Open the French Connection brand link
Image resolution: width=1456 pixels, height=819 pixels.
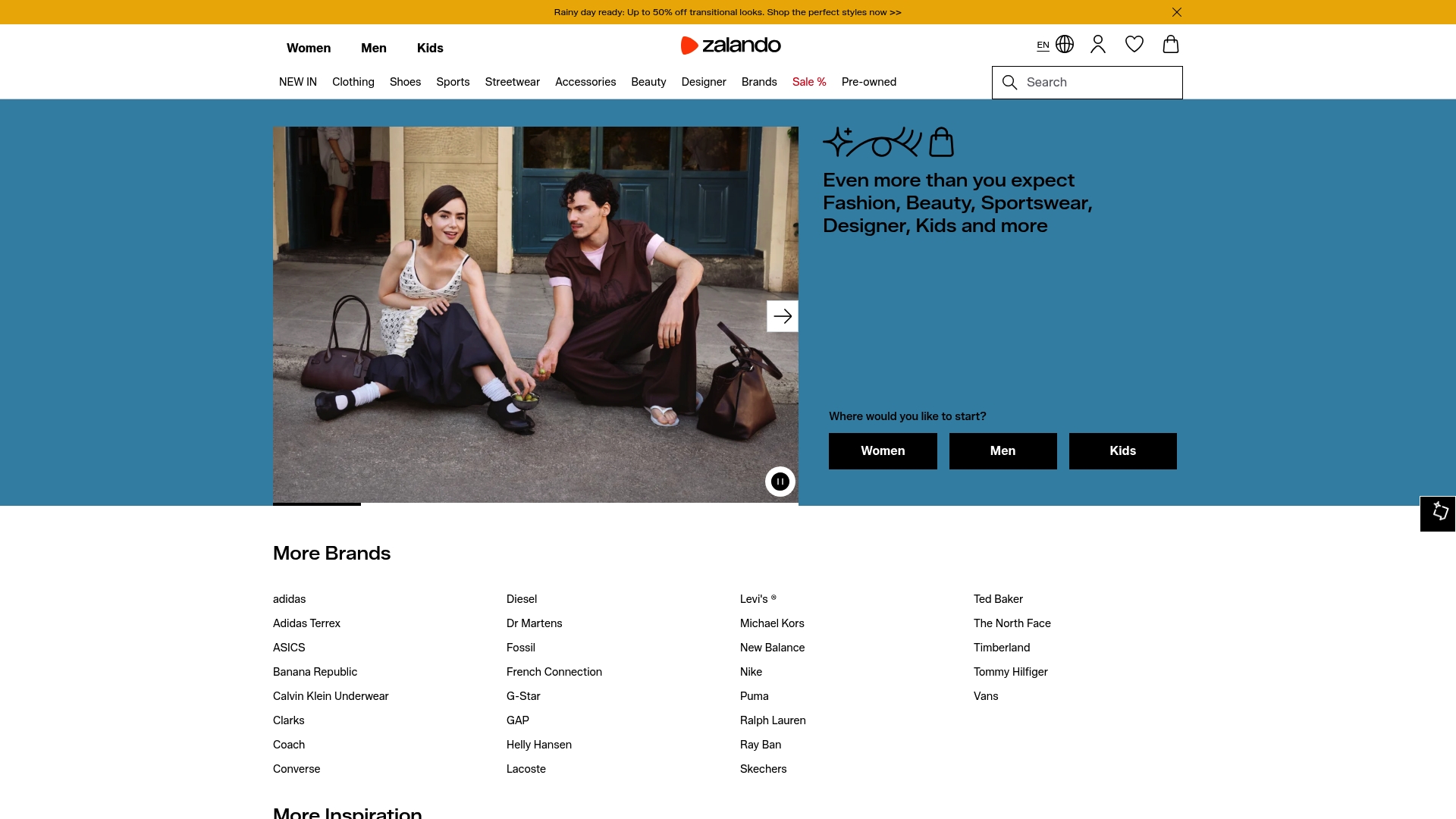[x=554, y=672]
